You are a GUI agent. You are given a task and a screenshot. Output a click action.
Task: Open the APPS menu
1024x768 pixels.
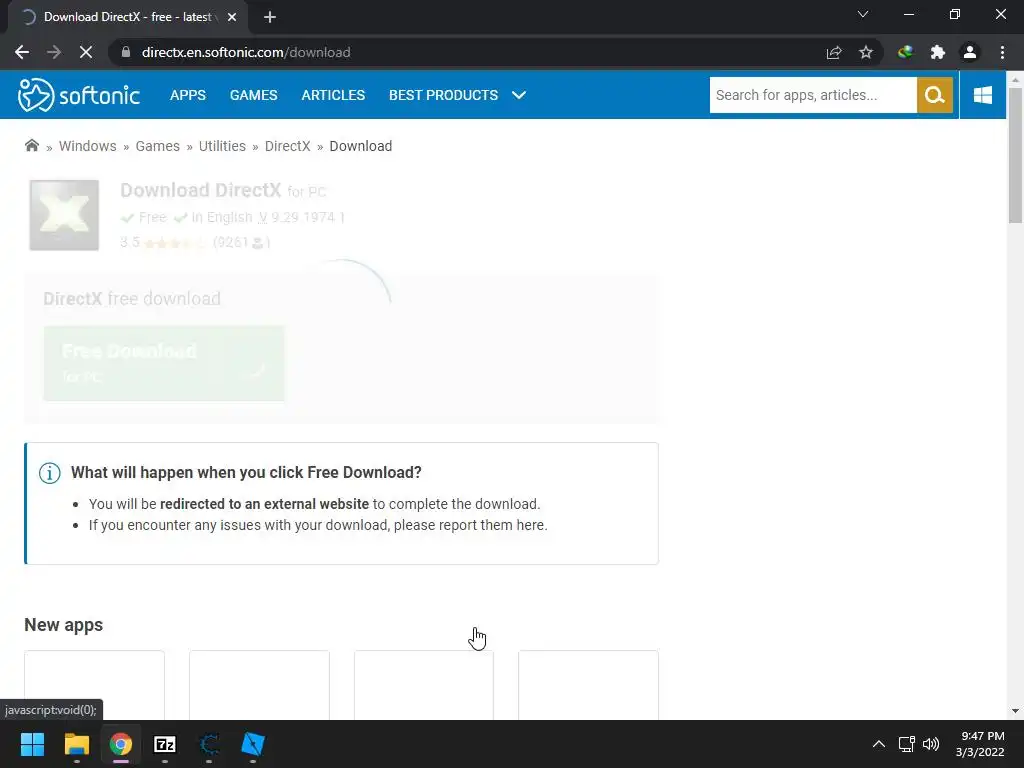click(187, 95)
